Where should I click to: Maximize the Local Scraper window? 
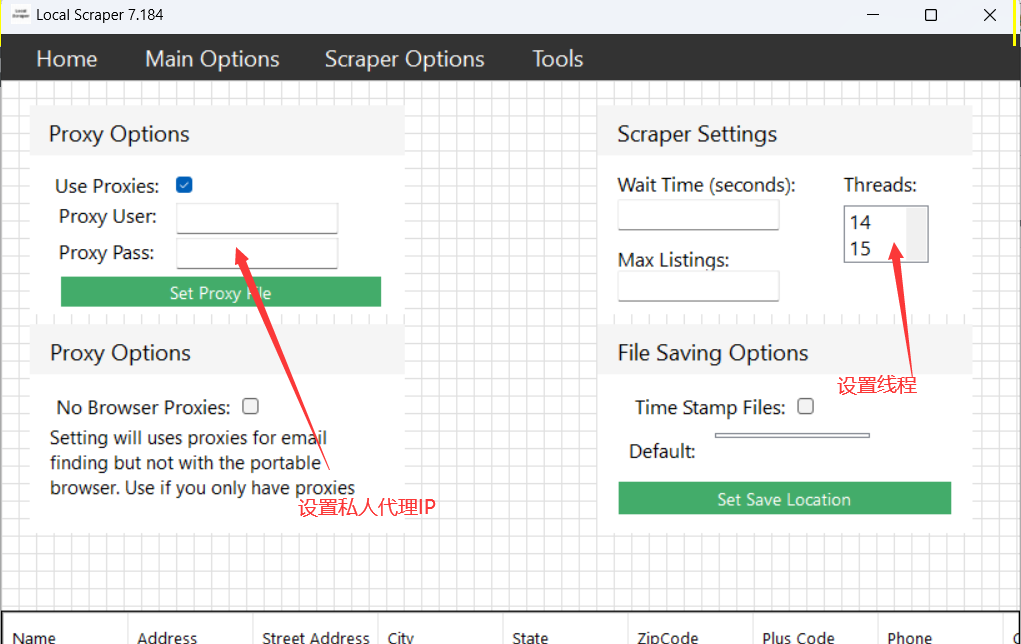click(x=931, y=15)
